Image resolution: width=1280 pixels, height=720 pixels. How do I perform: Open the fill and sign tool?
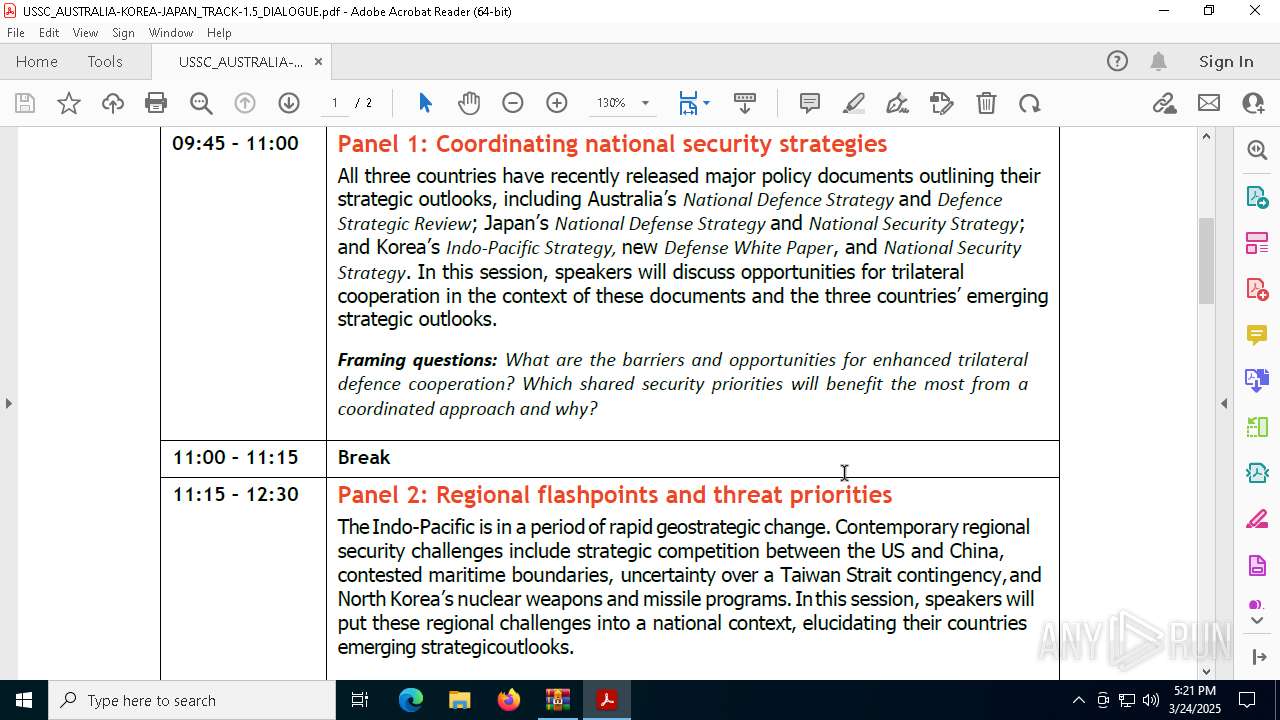point(942,103)
